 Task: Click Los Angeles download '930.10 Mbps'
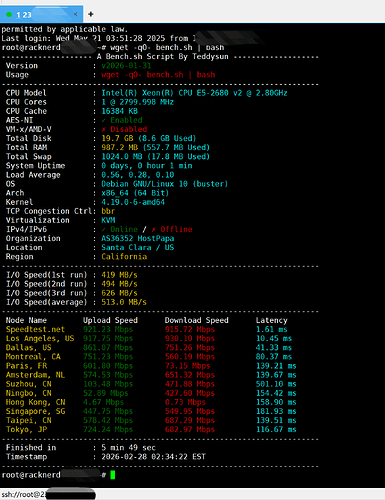190,339
